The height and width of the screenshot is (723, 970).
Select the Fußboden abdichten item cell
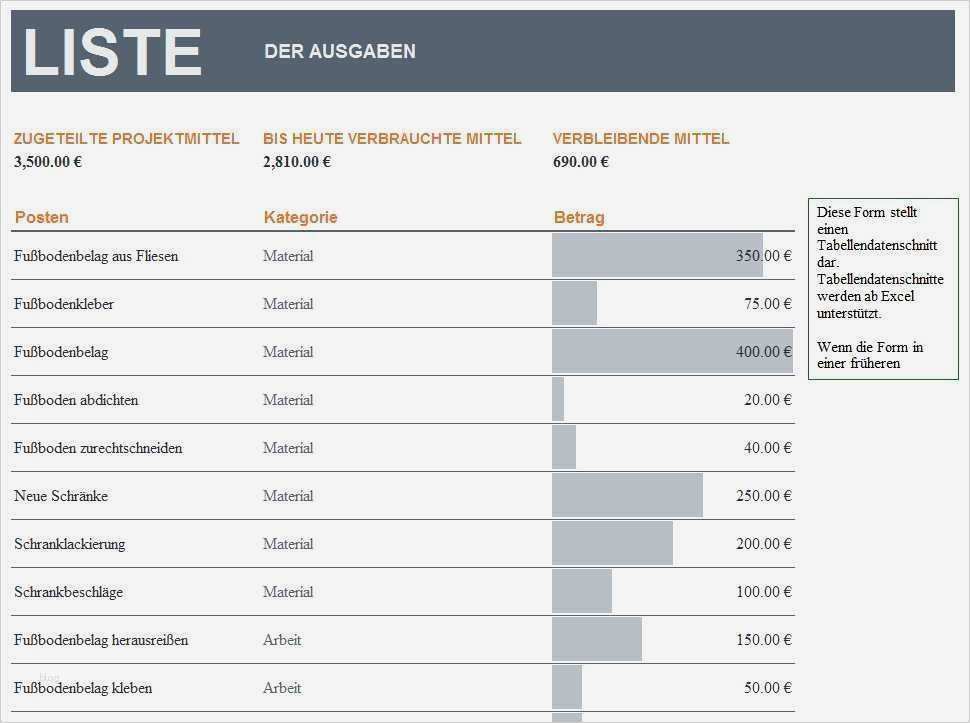[x=76, y=400]
